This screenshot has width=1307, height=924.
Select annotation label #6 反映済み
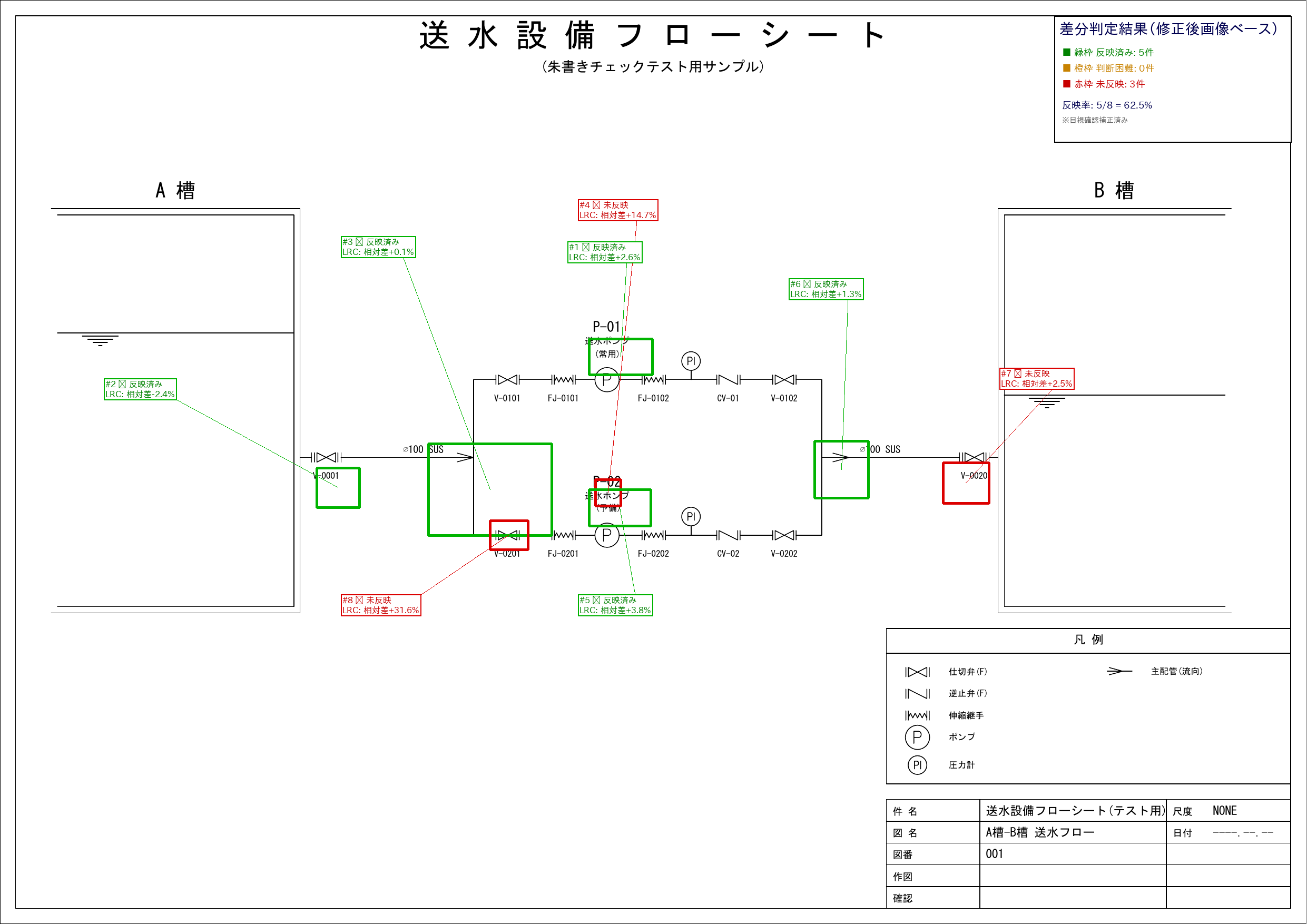click(826, 289)
